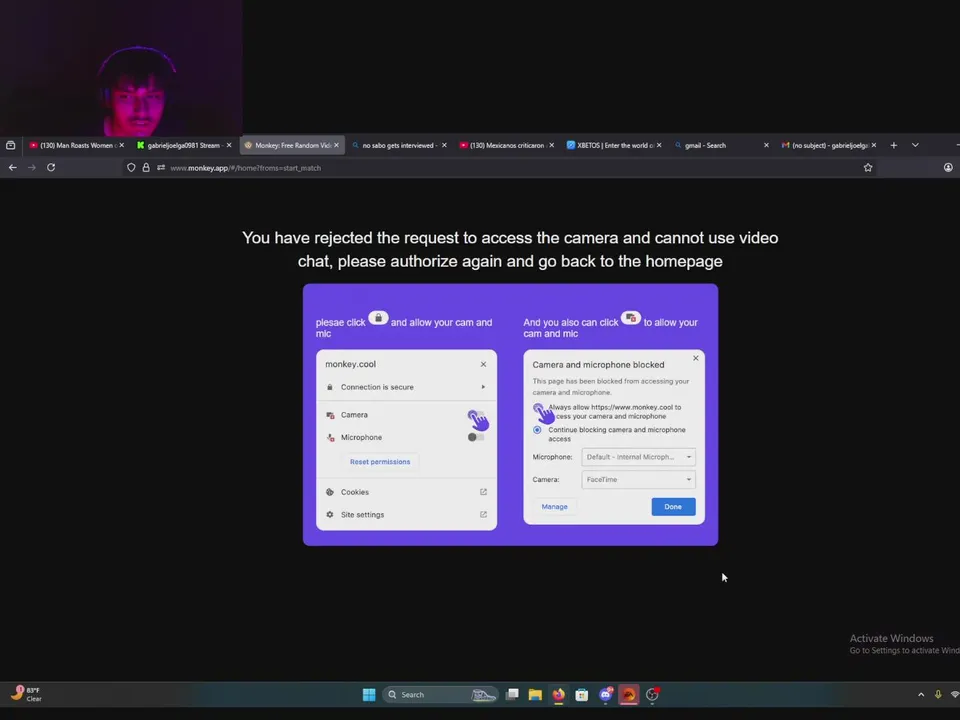Click the Site settings row label
960x720 pixels.
(362, 515)
